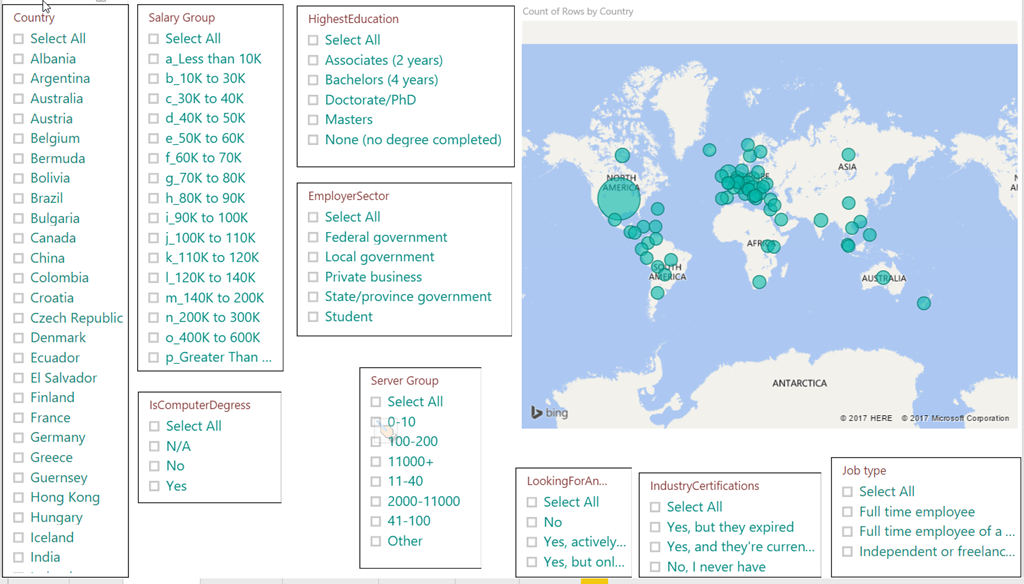Check the 0-10 Server Group checkbox
Image resolution: width=1024 pixels, height=584 pixels.
(x=376, y=422)
